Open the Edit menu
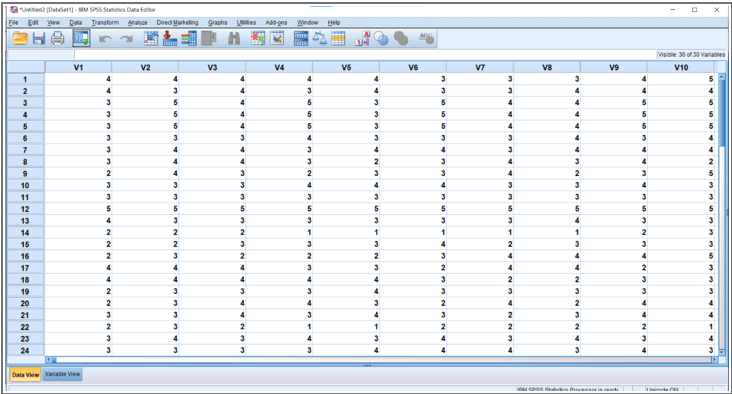The height and width of the screenshot is (394, 732). 33,22
